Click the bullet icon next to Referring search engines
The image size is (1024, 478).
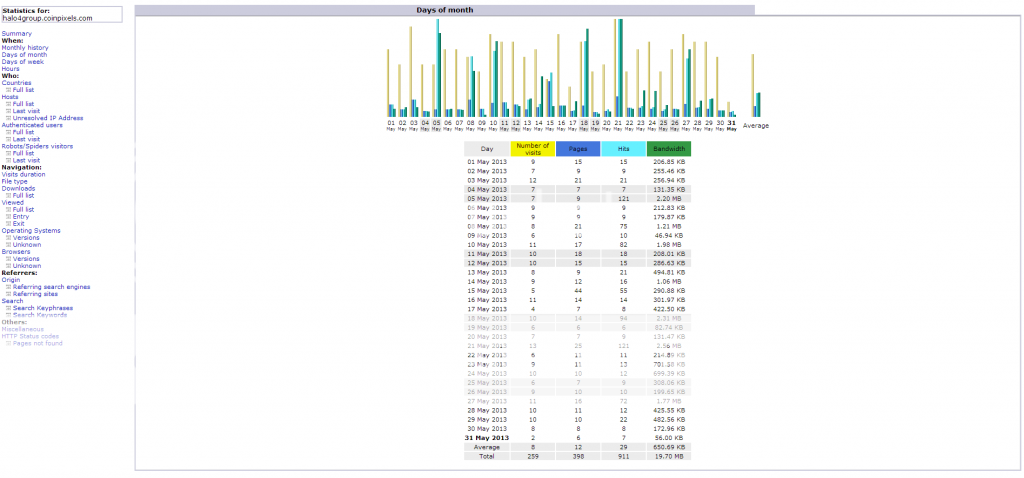pos(8,287)
